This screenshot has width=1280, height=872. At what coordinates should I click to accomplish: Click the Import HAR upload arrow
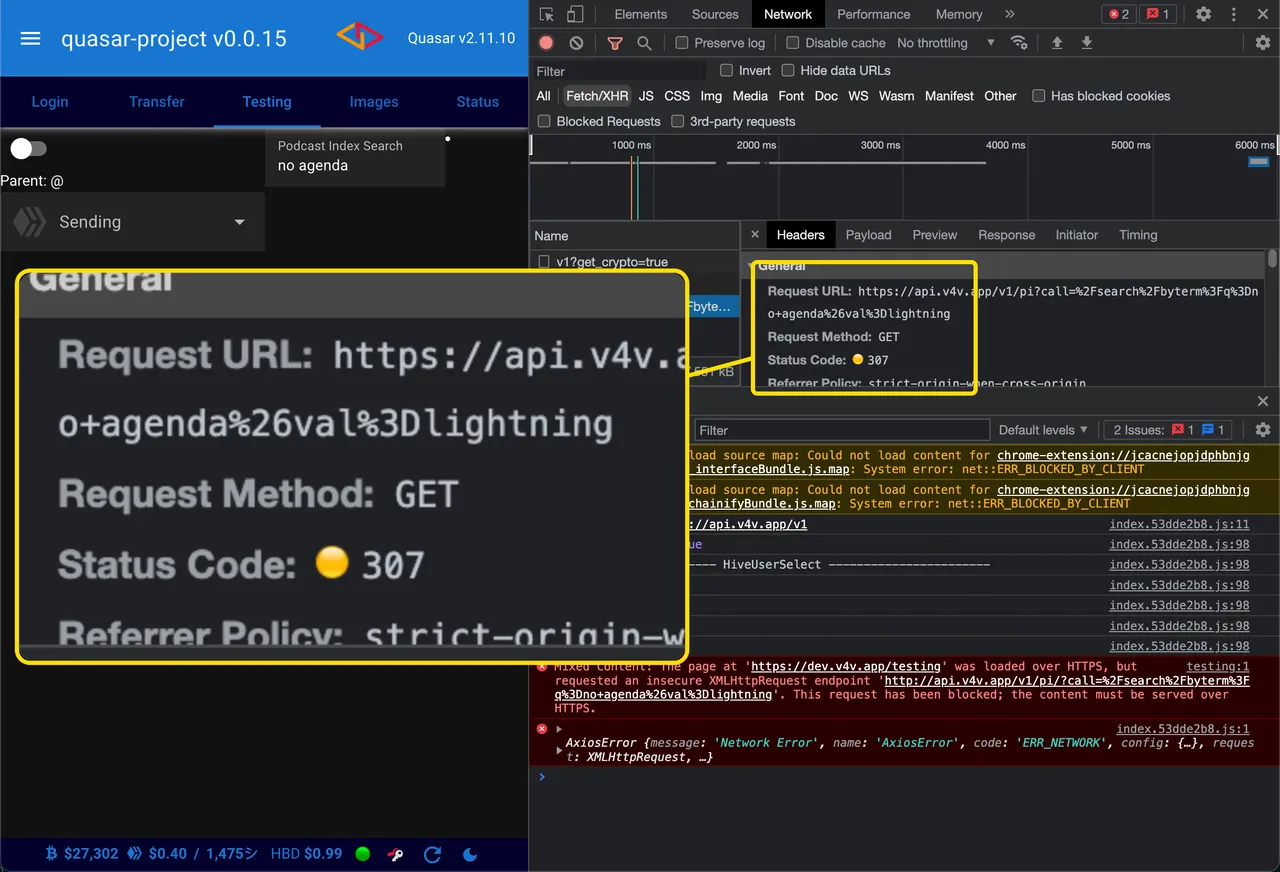tap(1057, 43)
